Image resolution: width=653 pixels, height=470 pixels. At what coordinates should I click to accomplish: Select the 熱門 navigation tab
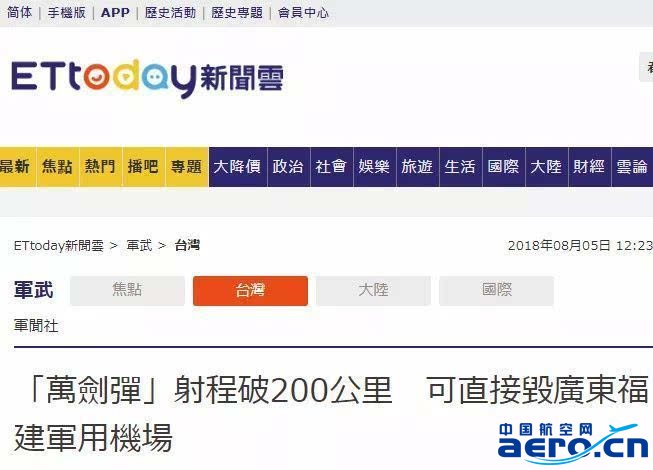coord(100,167)
